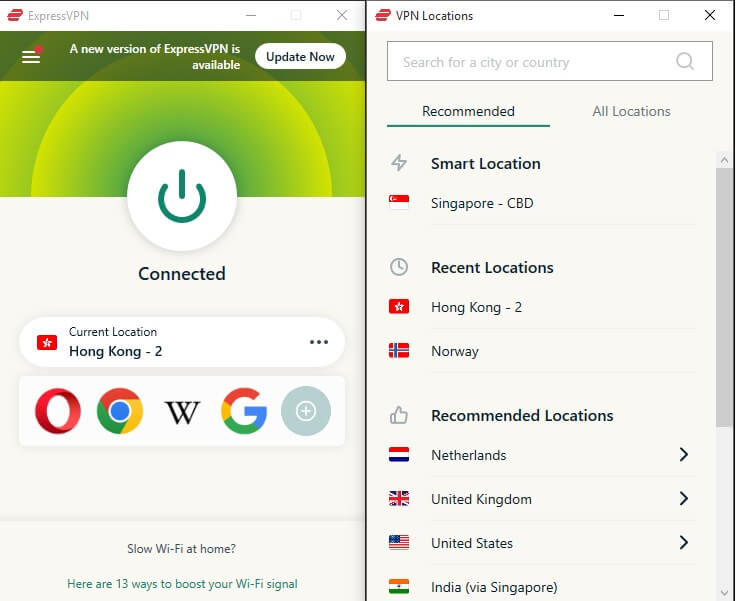Open the Wikipedia shortcut
750x601 pixels.
click(x=182, y=412)
